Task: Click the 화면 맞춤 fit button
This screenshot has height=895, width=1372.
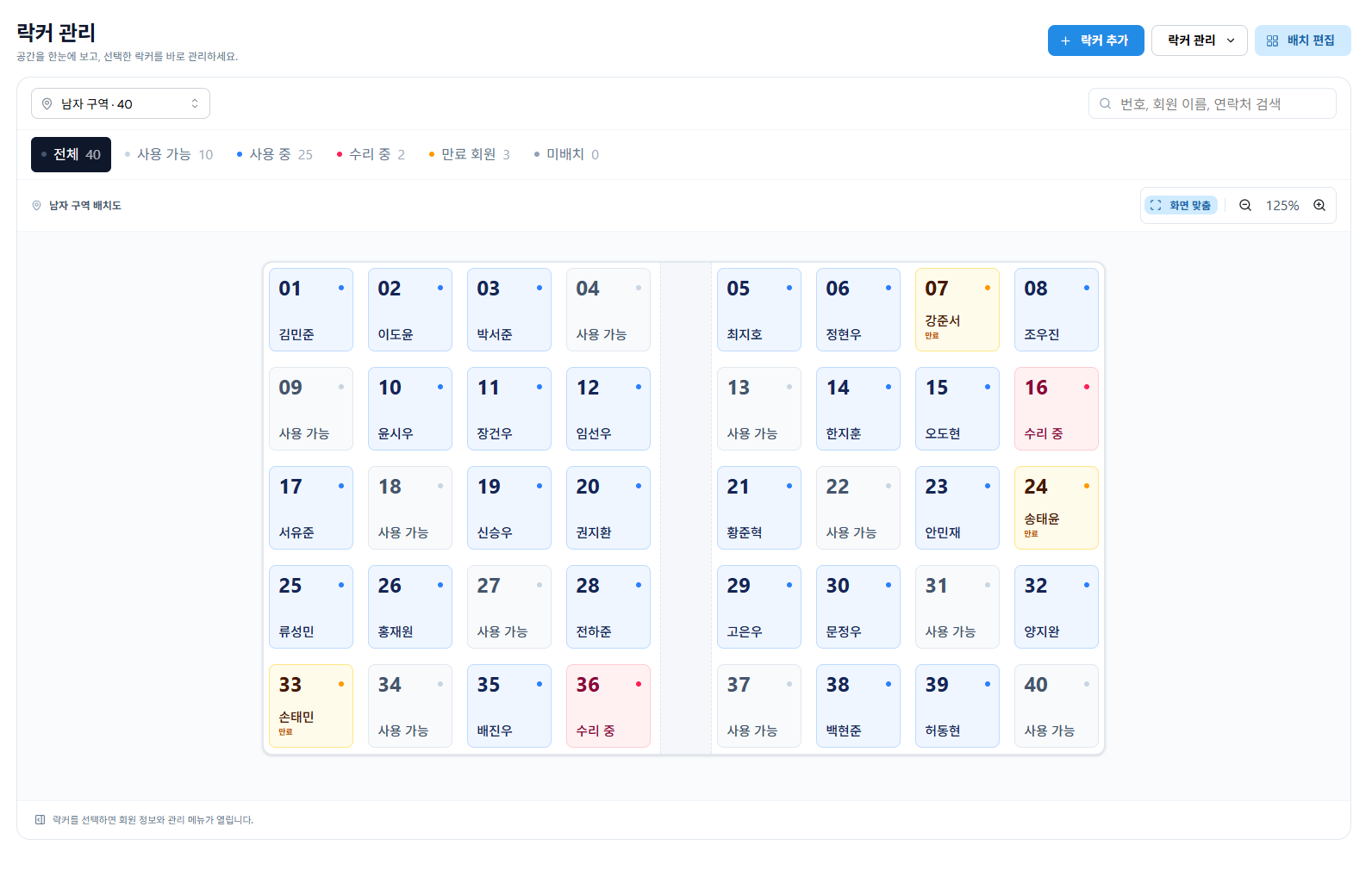Action: coord(1181,205)
